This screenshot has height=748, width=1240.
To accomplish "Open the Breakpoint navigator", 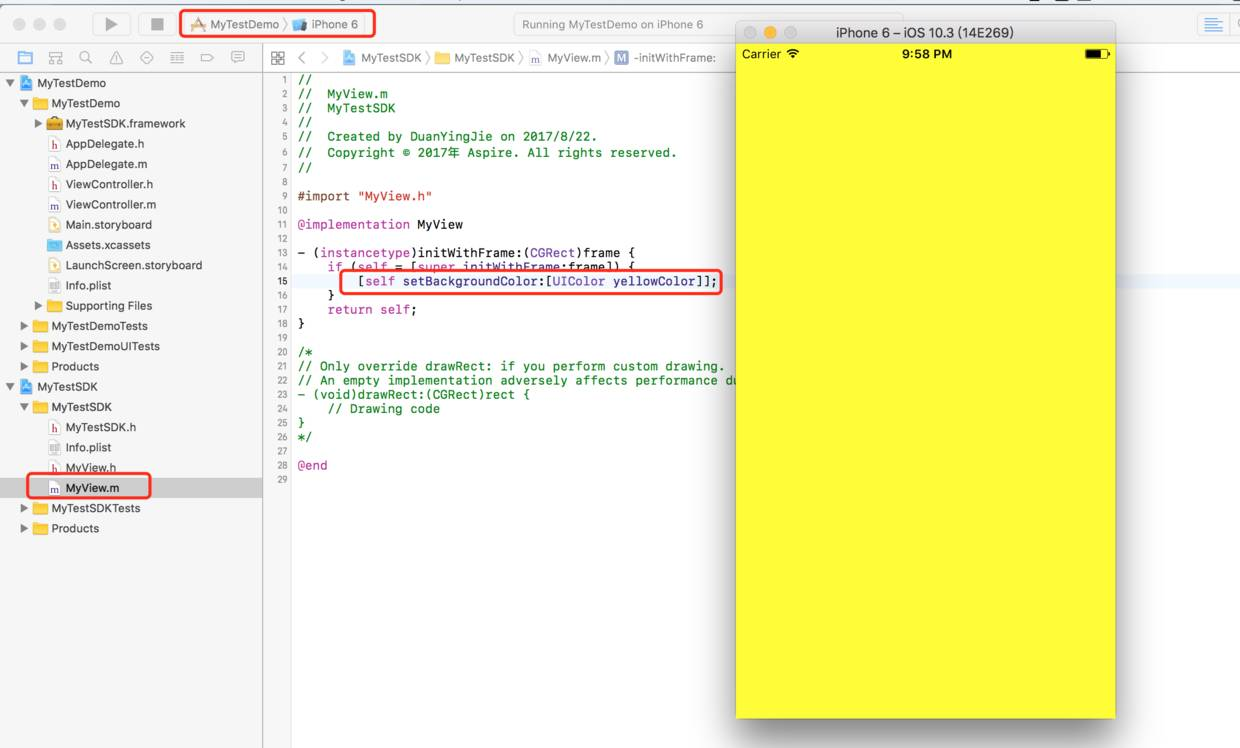I will pyautogui.click(x=207, y=58).
